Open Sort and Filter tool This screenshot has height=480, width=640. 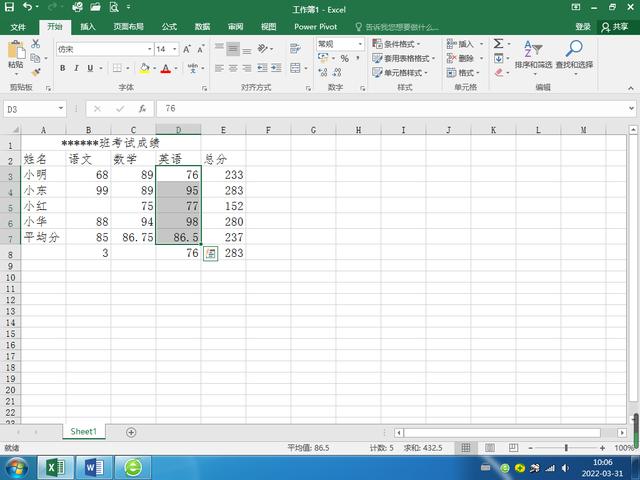tap(533, 55)
